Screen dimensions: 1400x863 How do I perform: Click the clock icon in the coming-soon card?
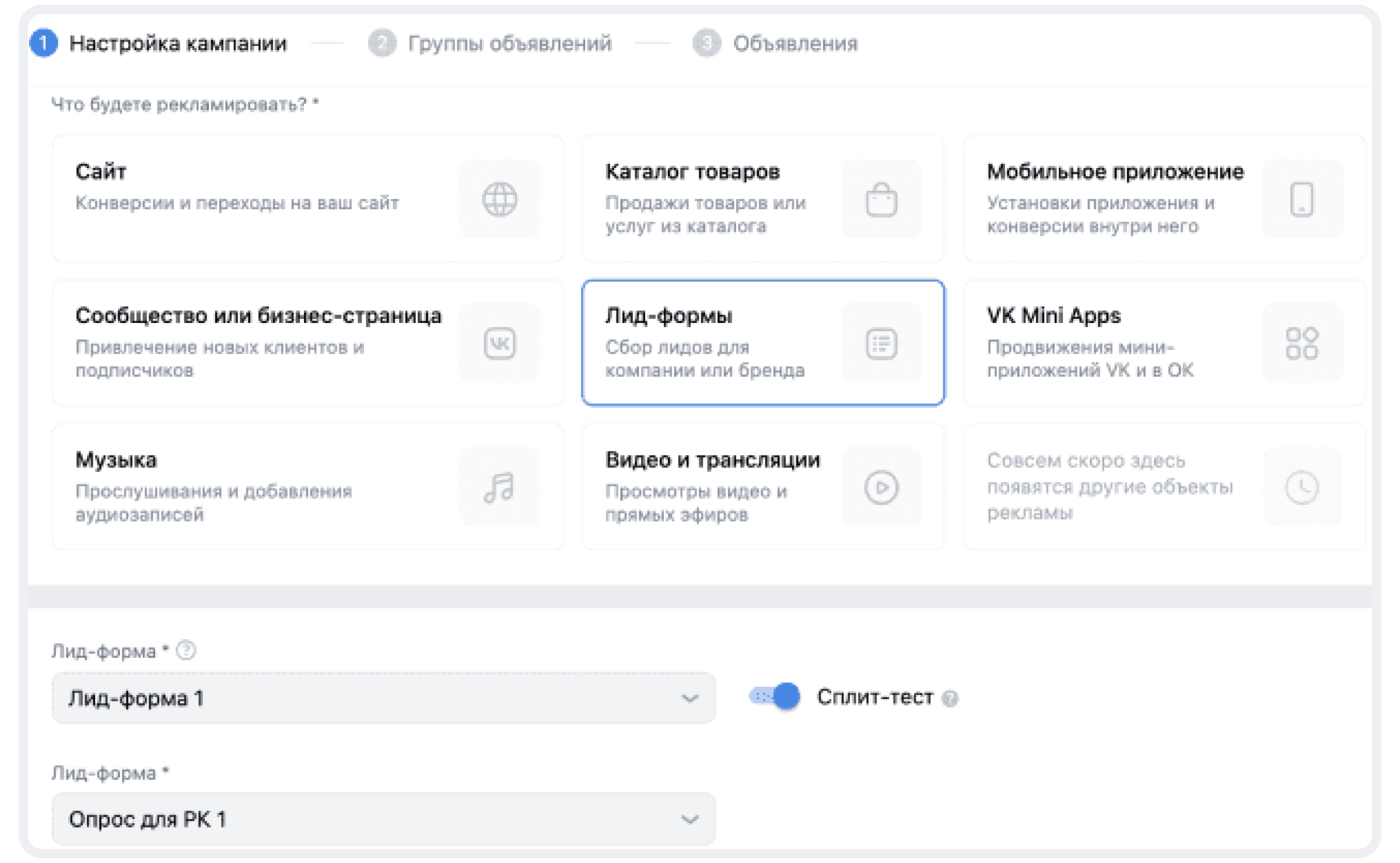1301,487
